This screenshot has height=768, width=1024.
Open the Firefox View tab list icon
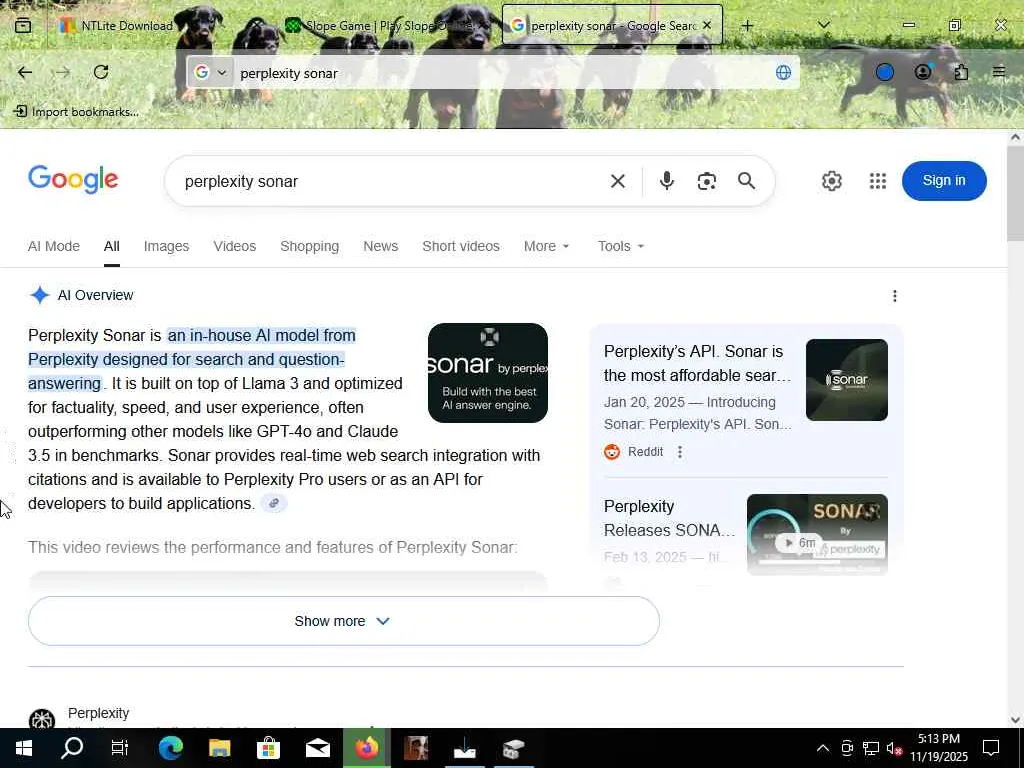pos(23,25)
